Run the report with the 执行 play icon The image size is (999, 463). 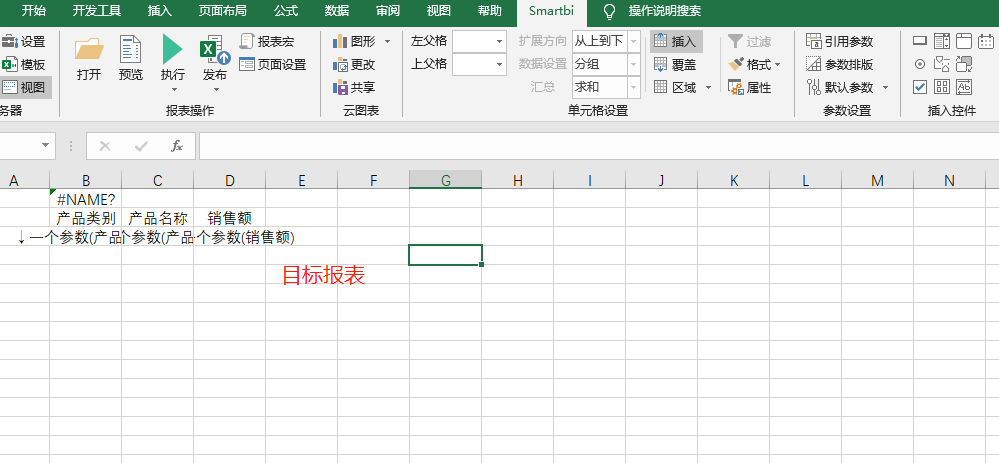tap(172, 50)
